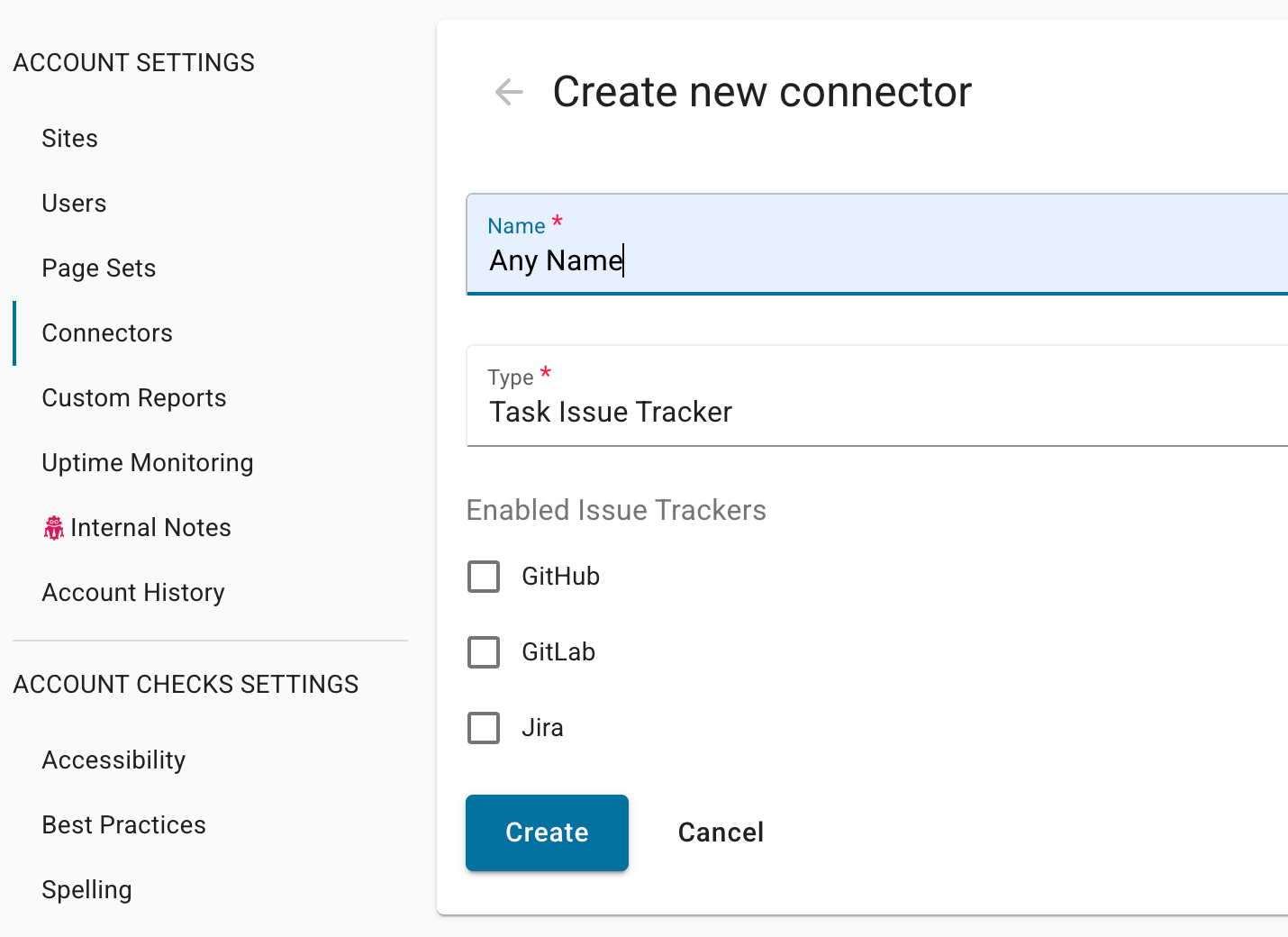The height and width of the screenshot is (937, 1288).
Task: Enable the GitHub issue tracker
Action: tap(484, 576)
